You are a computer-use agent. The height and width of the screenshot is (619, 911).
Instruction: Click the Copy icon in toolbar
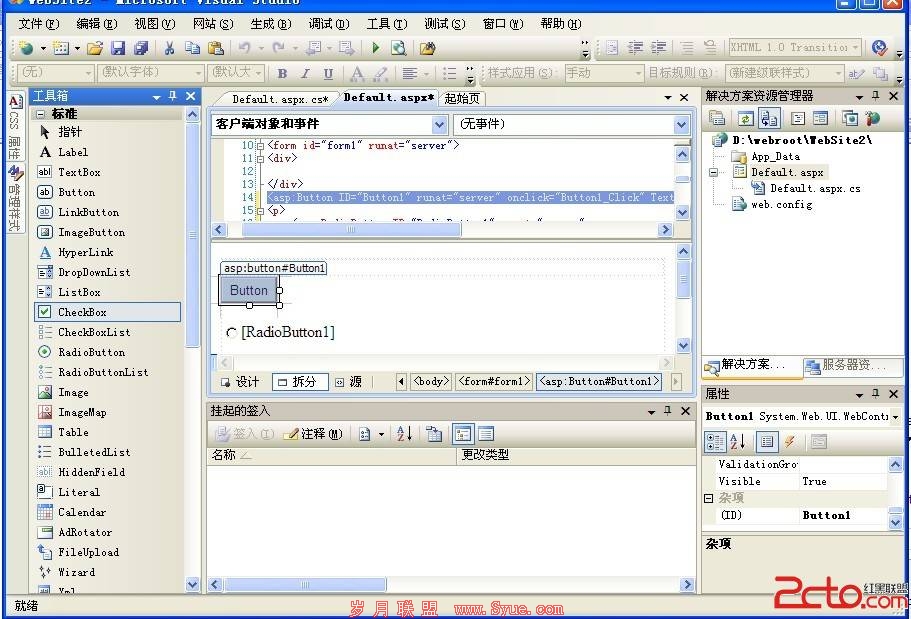point(192,48)
